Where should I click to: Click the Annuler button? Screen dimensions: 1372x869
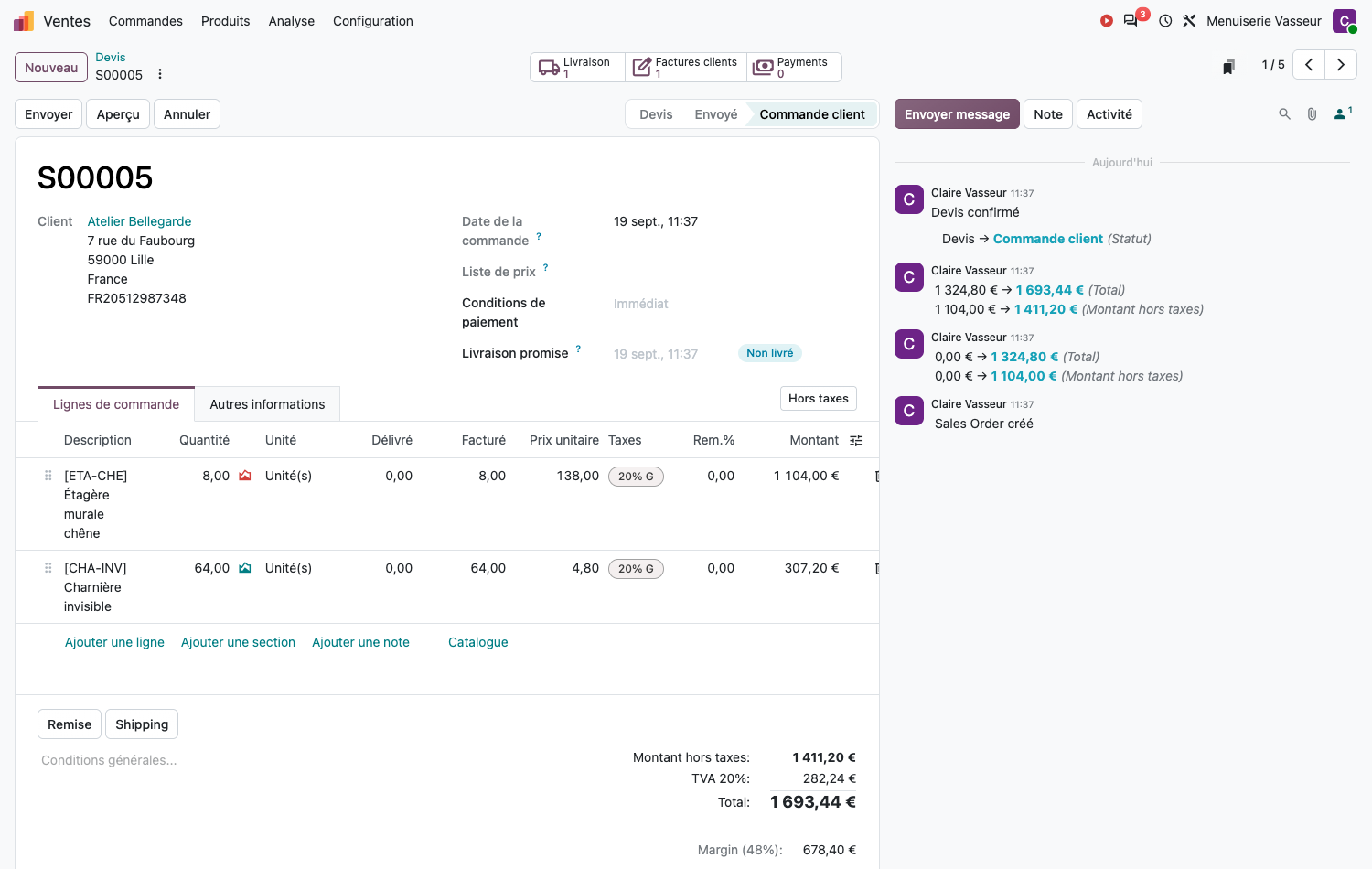[x=187, y=114]
